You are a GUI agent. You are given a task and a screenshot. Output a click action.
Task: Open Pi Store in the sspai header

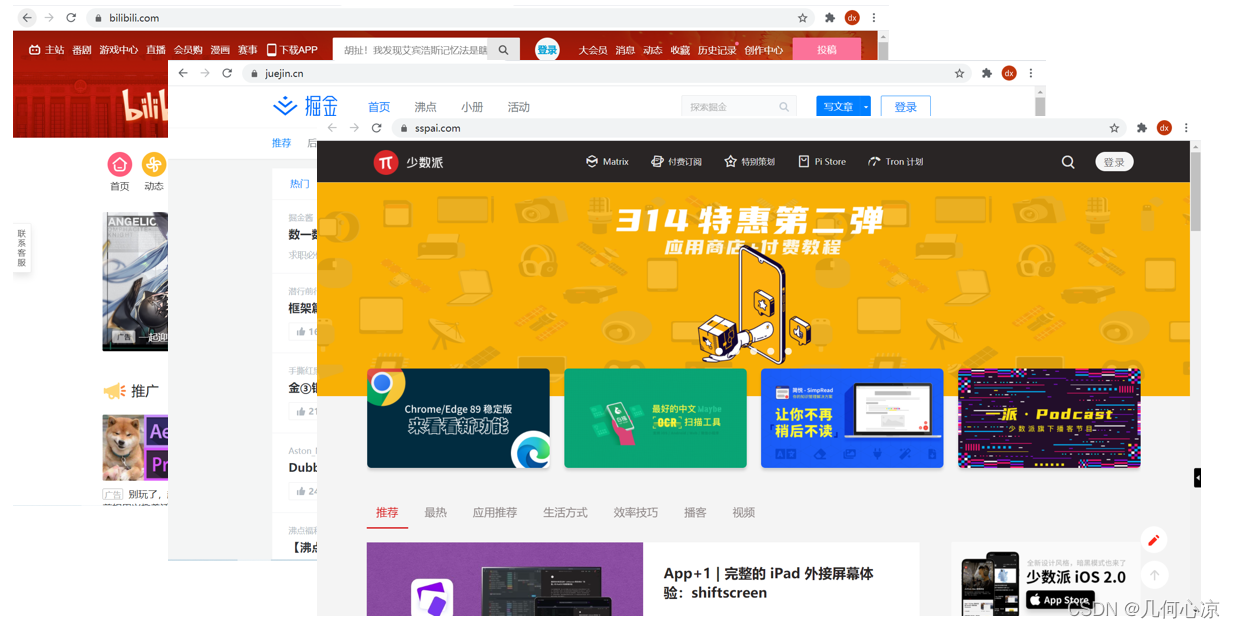pyautogui.click(x=822, y=161)
